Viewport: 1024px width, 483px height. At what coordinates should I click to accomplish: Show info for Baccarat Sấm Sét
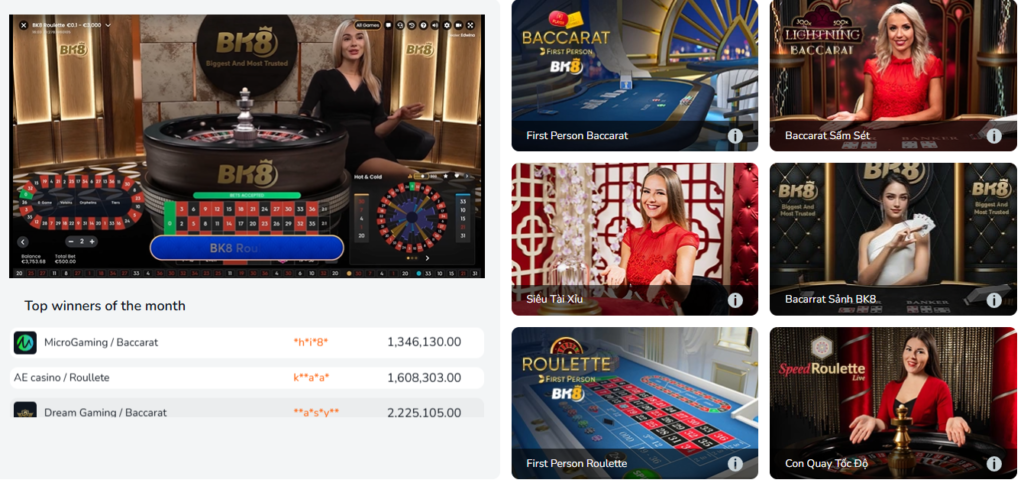point(994,136)
